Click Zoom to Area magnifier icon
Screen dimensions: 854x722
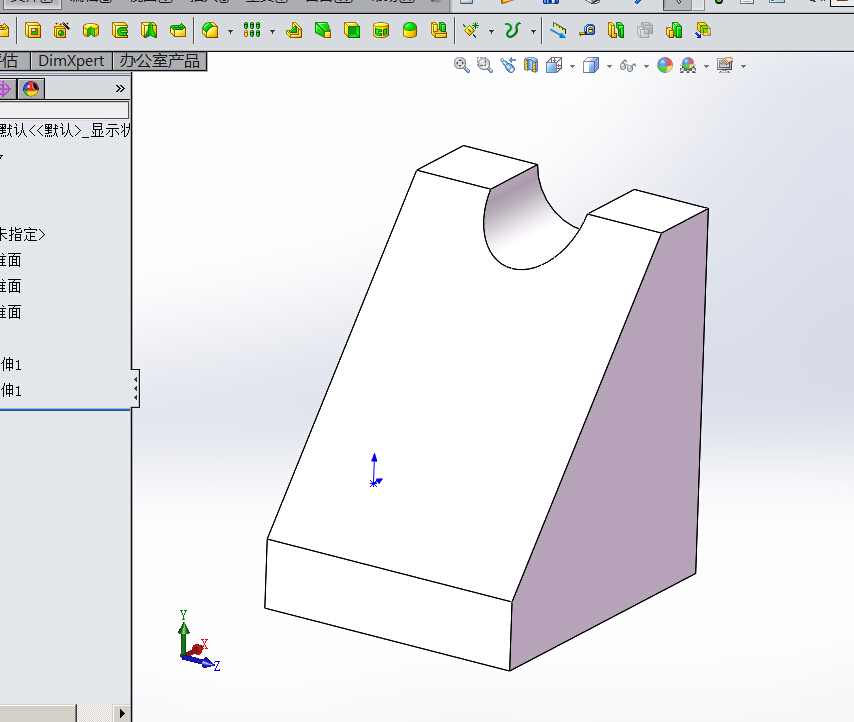tap(485, 65)
